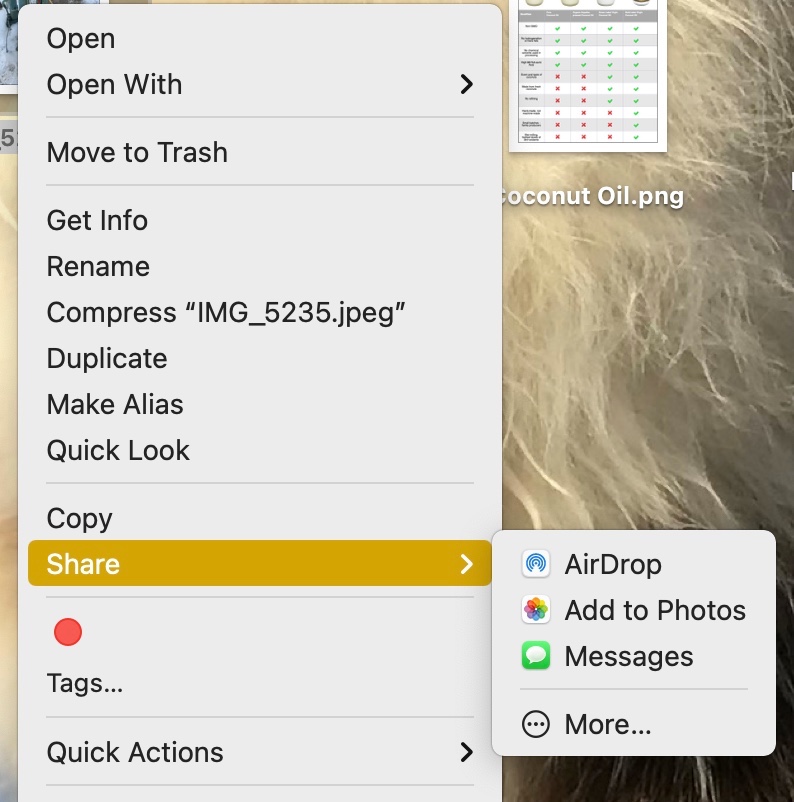Image resolution: width=794 pixels, height=802 pixels.
Task: Duplicate the selected file
Action: (107, 358)
